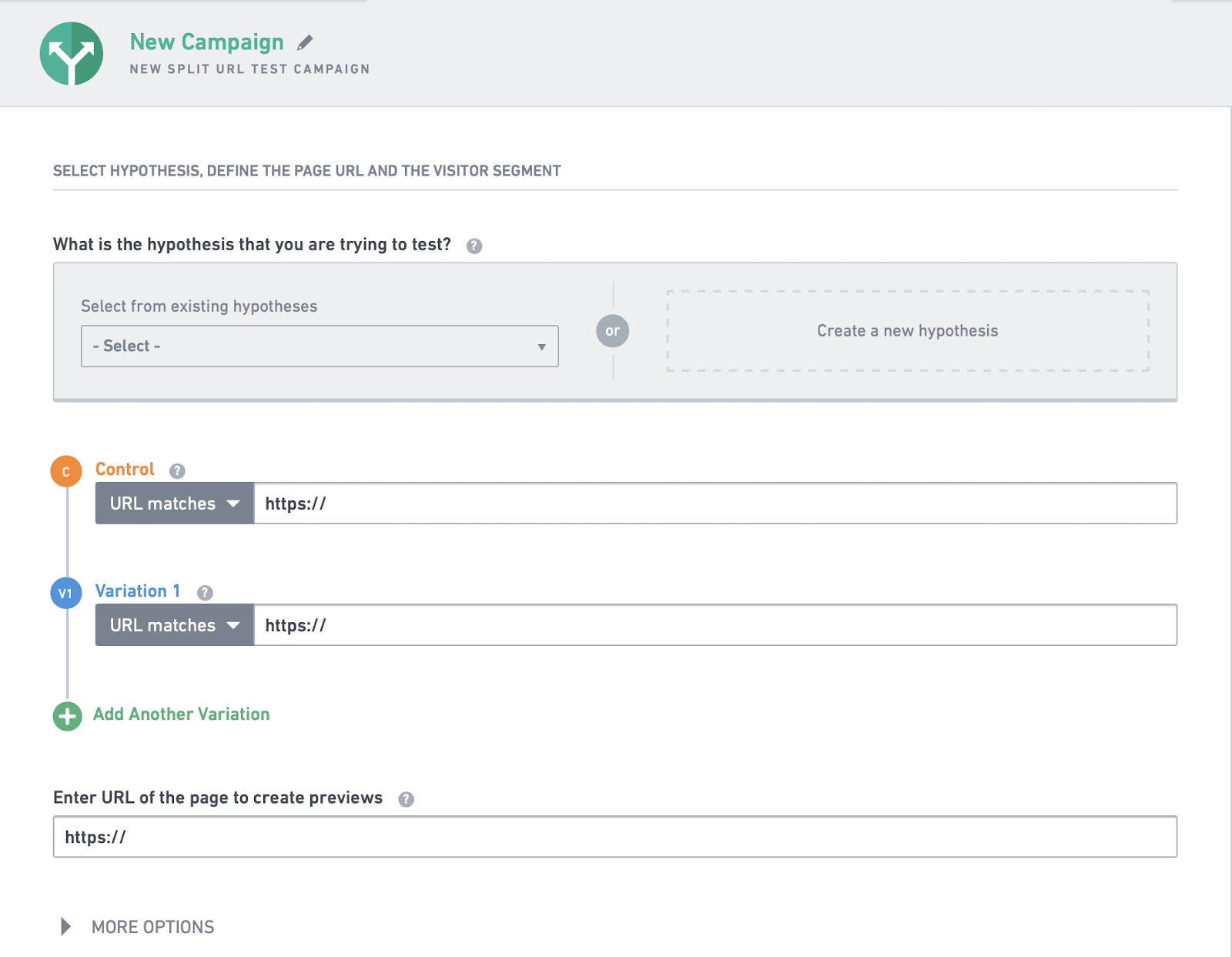1232x957 pixels.
Task: Click Create a new hypothesis box
Action: pyautogui.click(x=908, y=331)
